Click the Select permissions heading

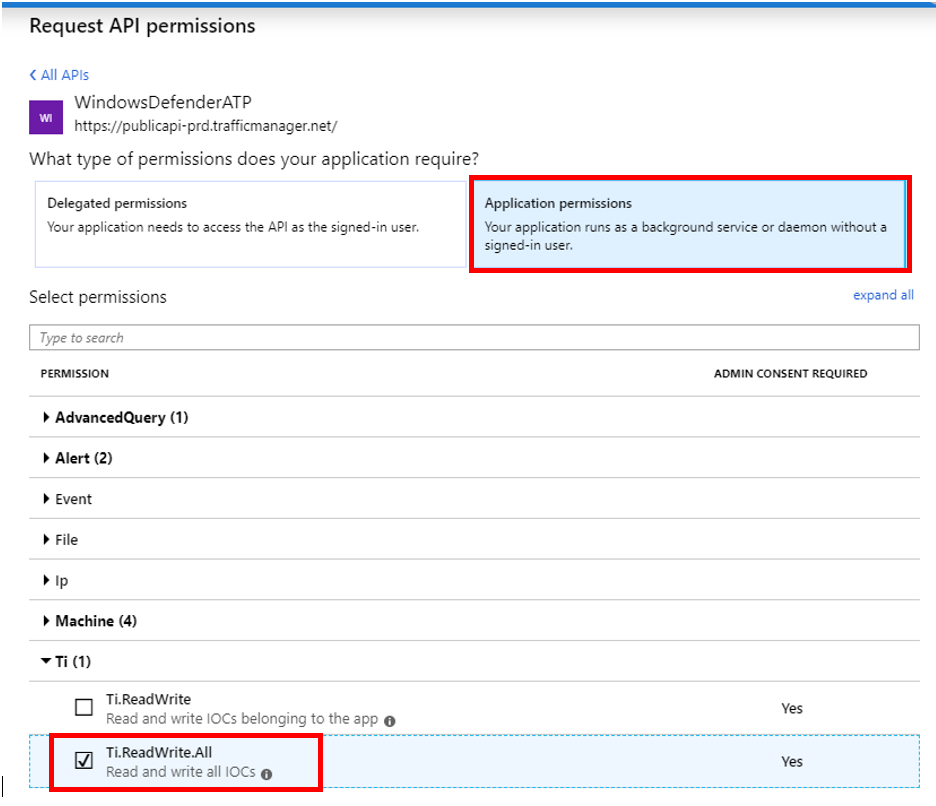[98, 297]
